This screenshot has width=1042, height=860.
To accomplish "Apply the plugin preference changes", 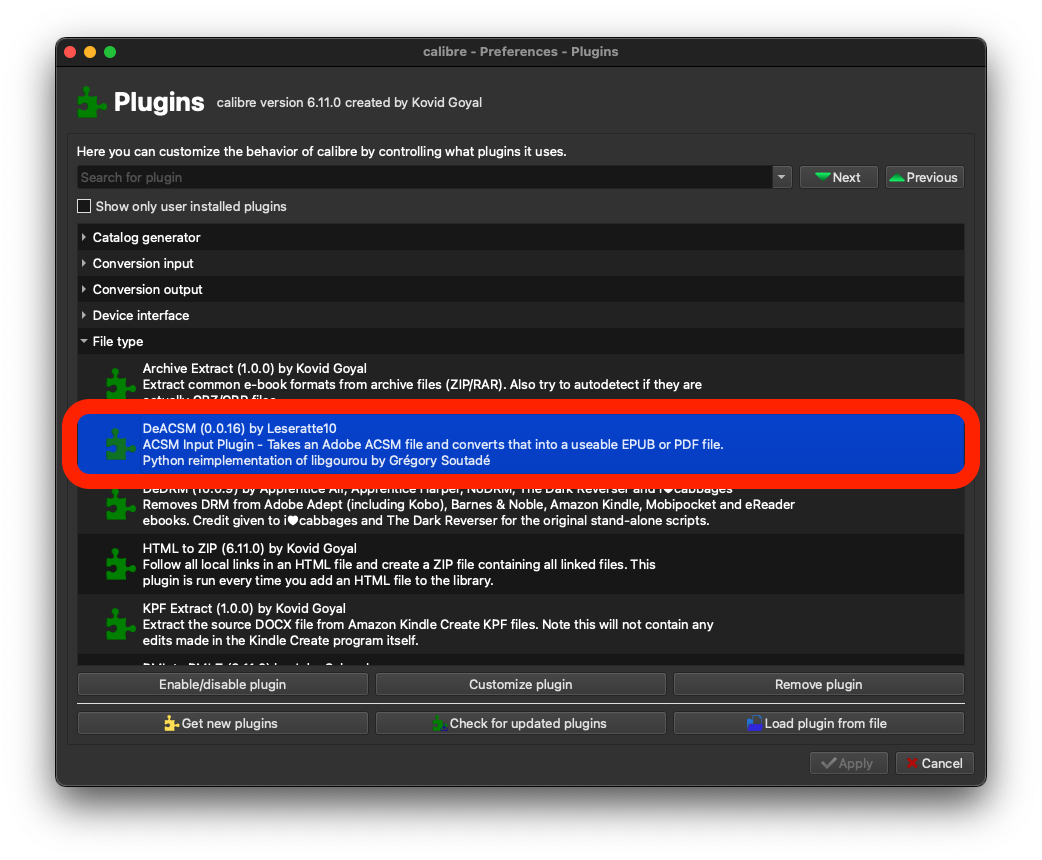I will coord(849,763).
